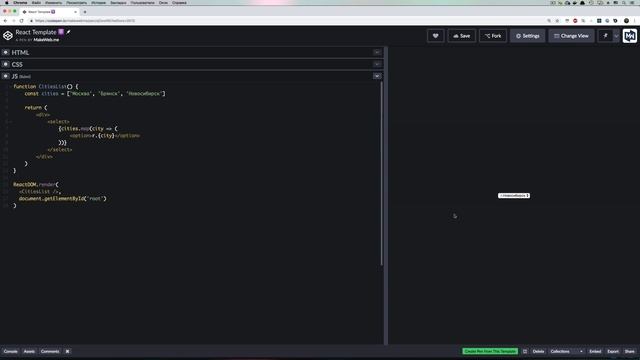Close the React Template browser tab
The width and height of the screenshot is (640, 360).
pyautogui.click(x=76, y=12)
